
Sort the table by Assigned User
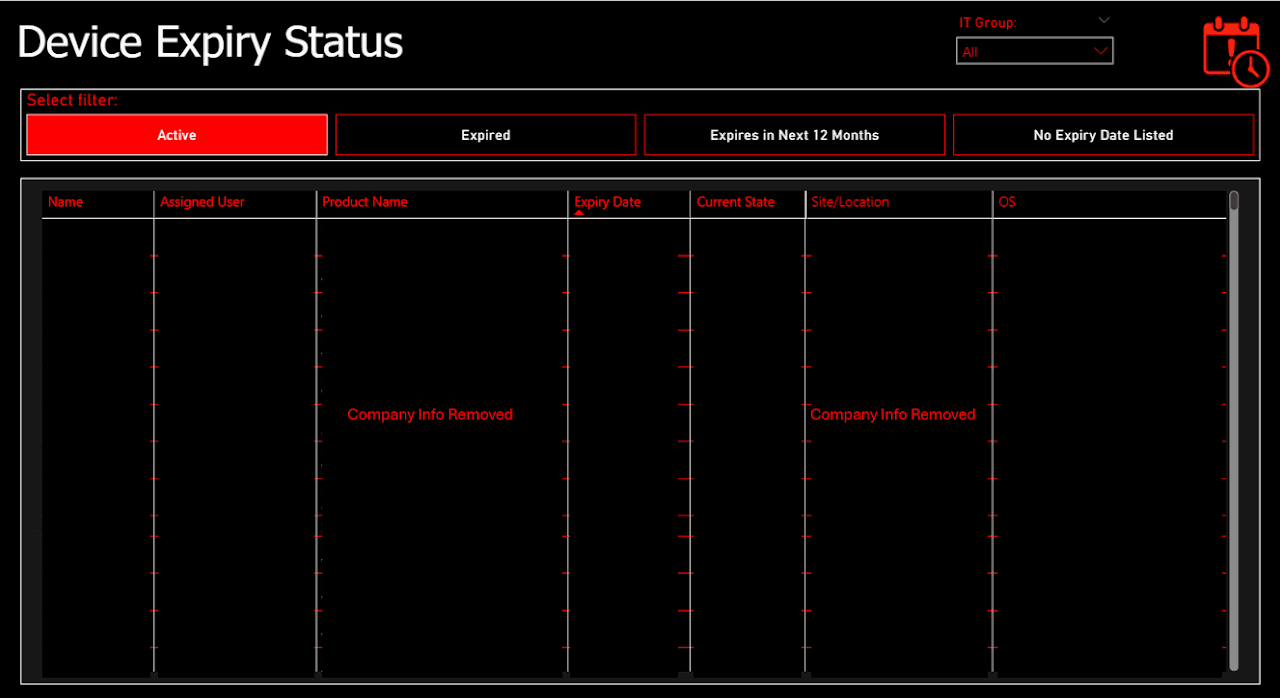202,201
